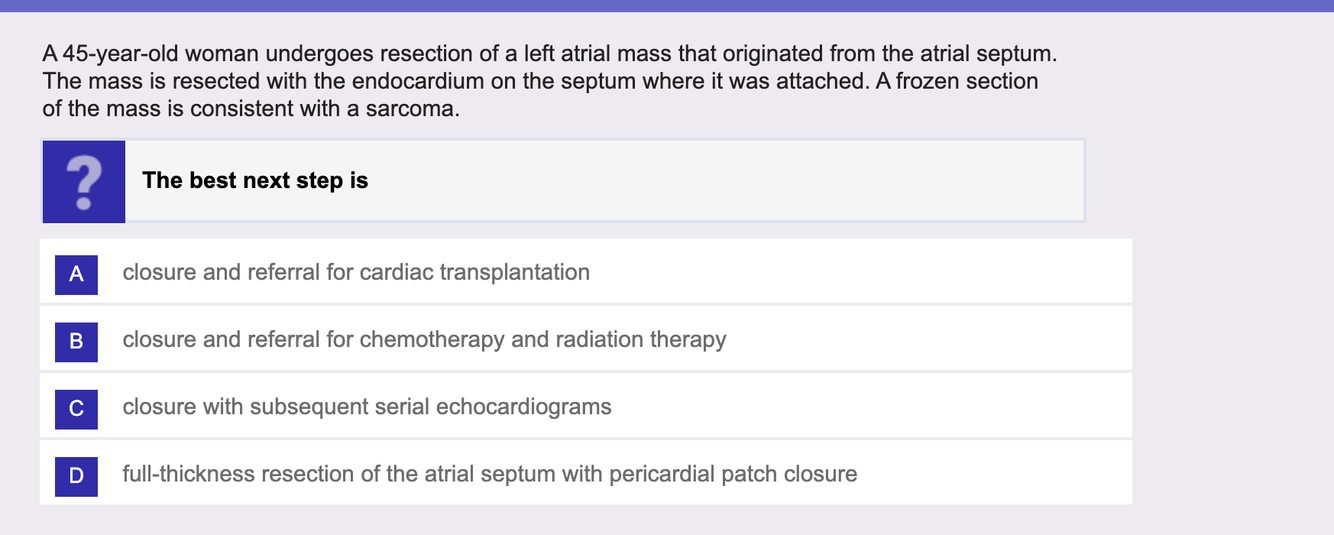Click 'The best next step is' heading

255,181
